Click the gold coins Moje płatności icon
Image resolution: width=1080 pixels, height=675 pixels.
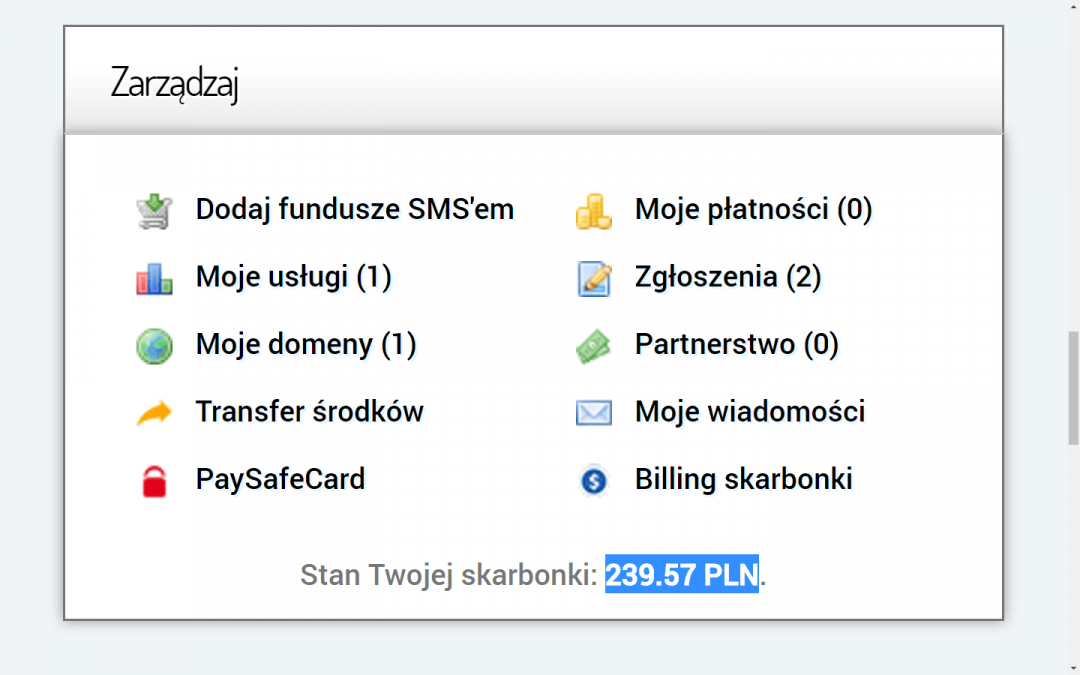pos(593,212)
